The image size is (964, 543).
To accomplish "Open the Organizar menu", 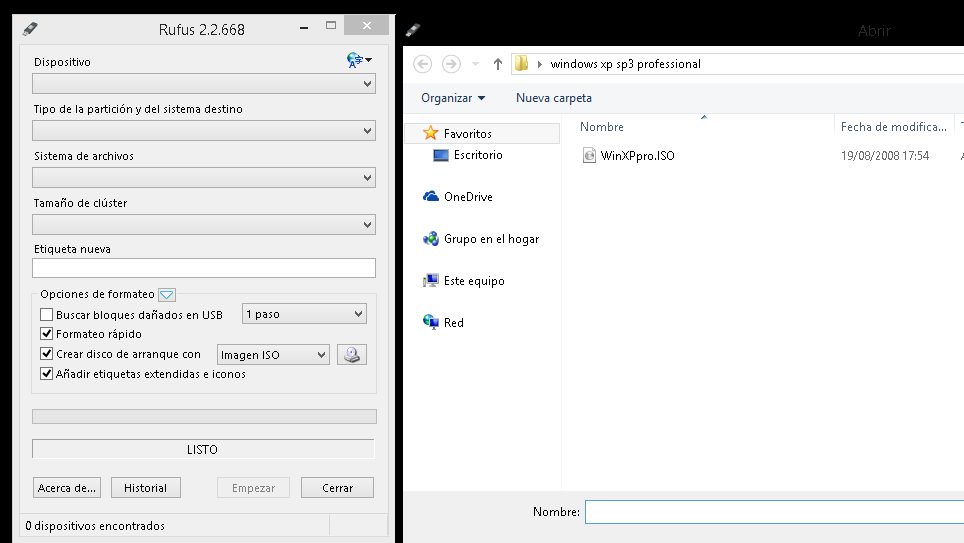I will (453, 98).
